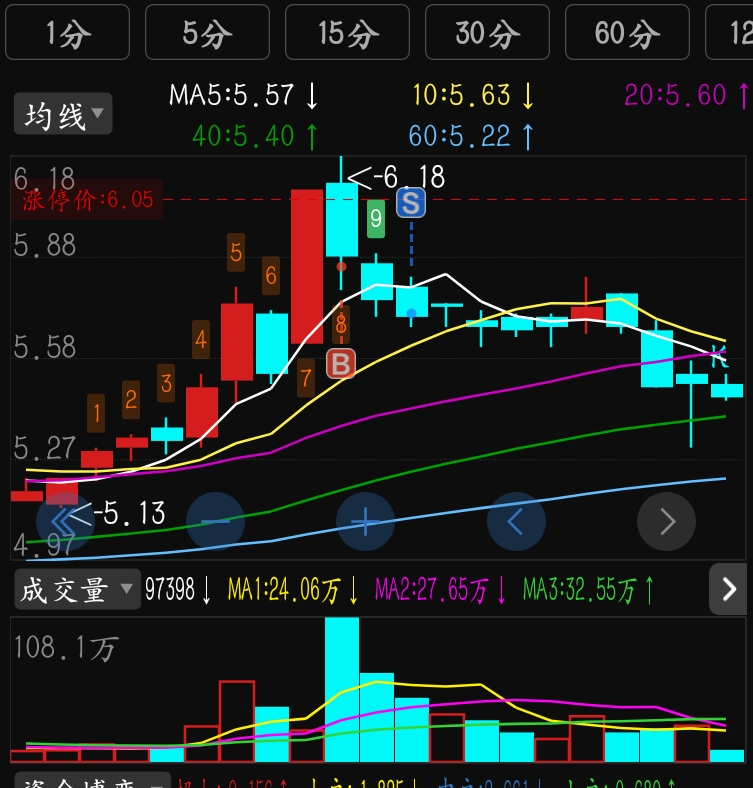
Task: Tap the green 40:5.40 moving average label
Action: coord(255,136)
